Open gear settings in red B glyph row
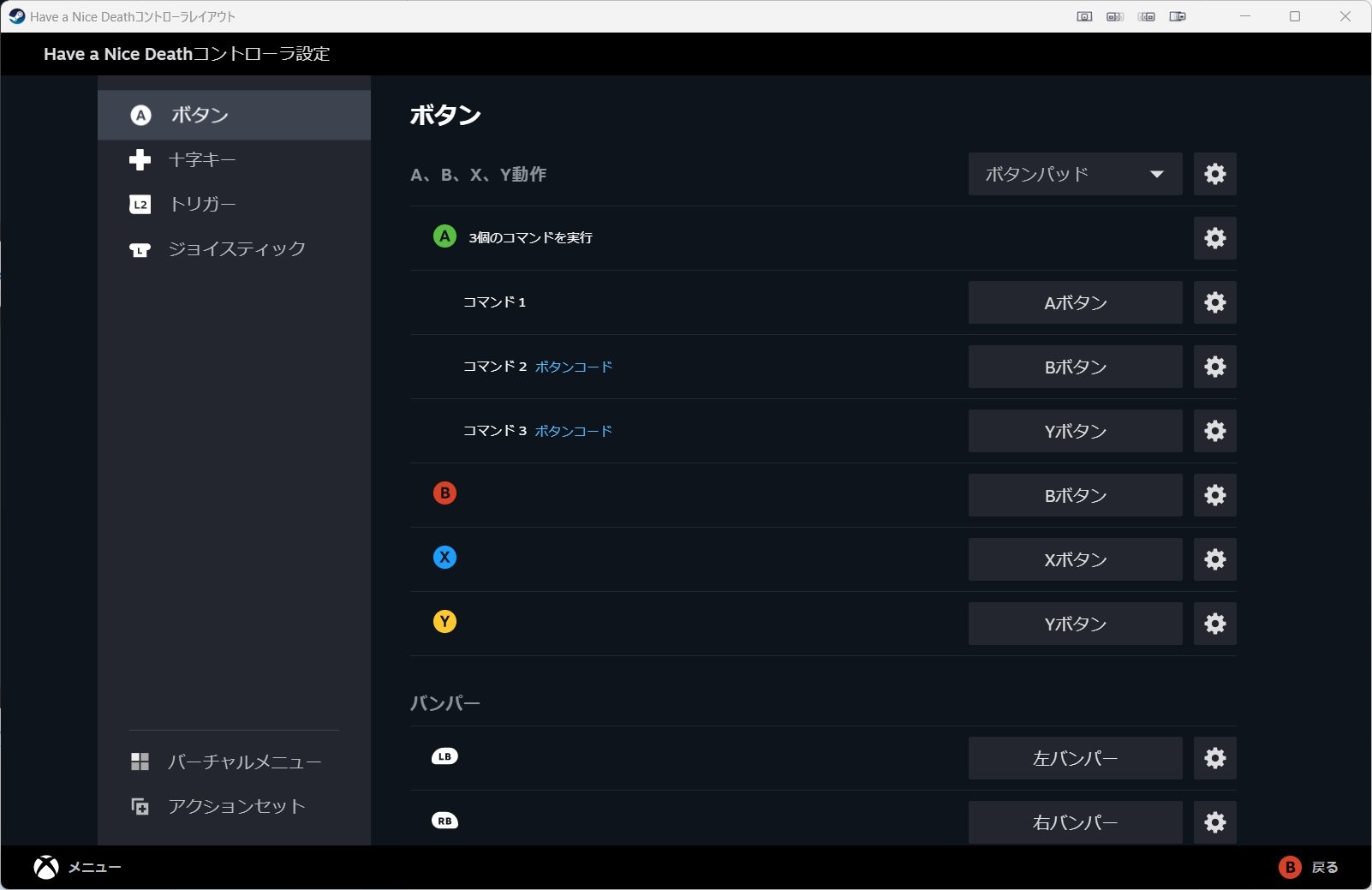The width and height of the screenshot is (1372, 890). click(x=1214, y=495)
